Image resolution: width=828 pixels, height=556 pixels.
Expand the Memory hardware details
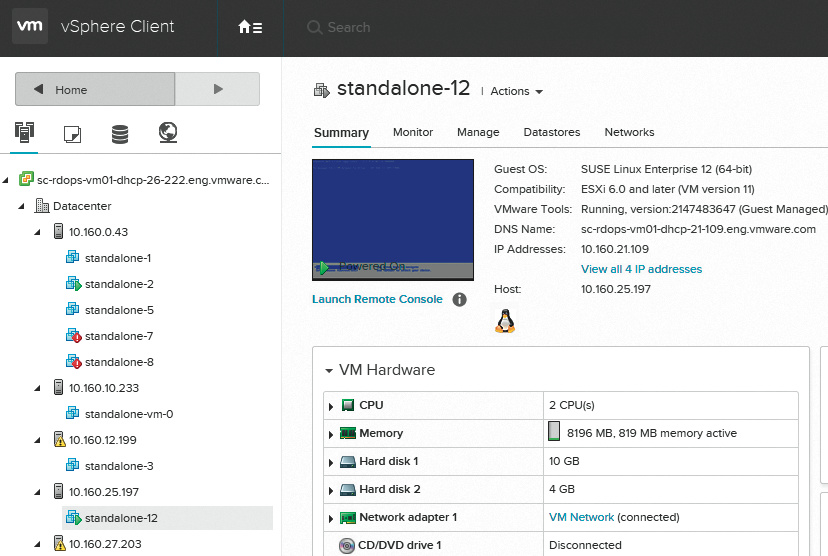(331, 434)
